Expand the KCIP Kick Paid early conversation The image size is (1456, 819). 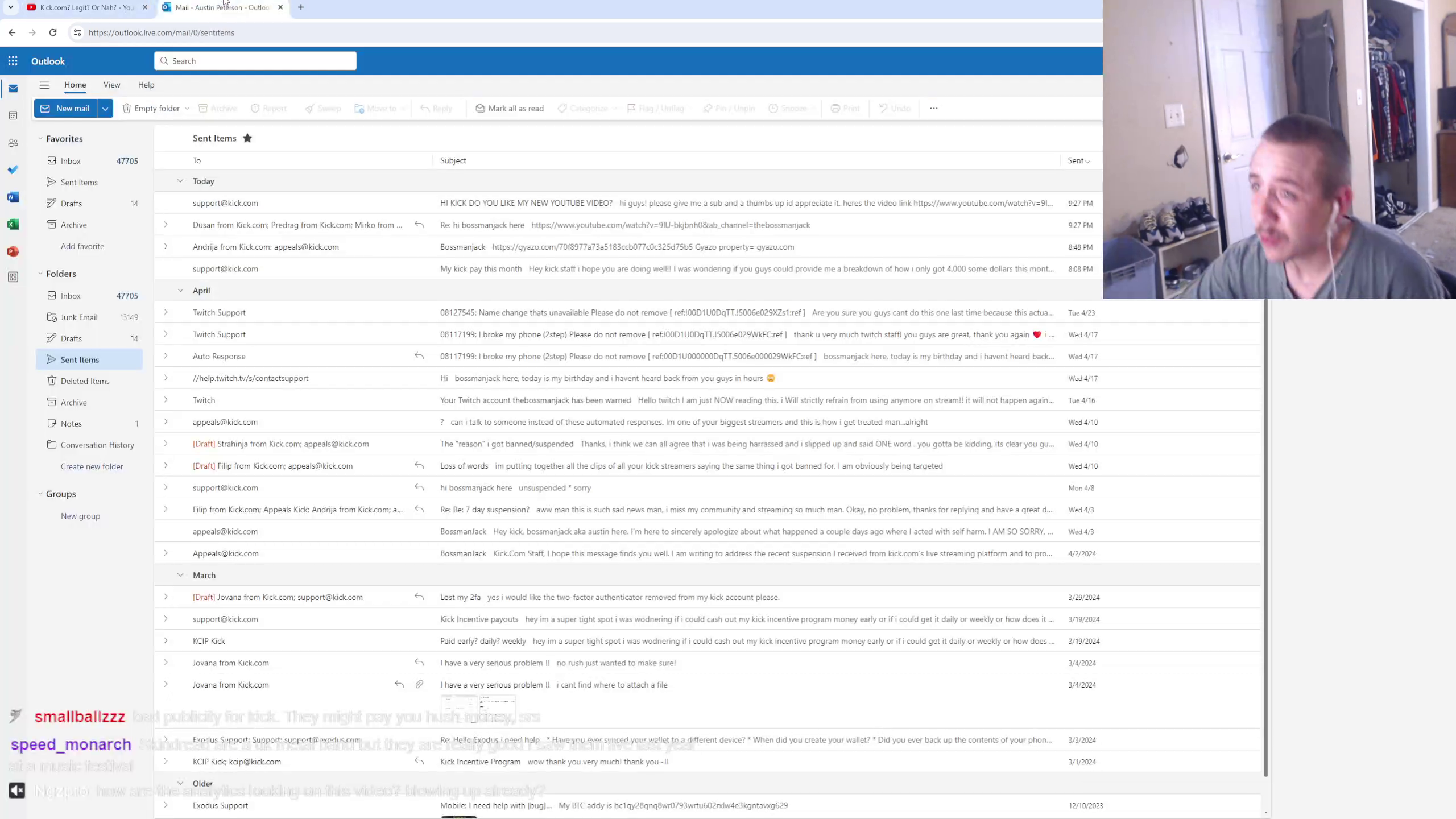click(166, 640)
